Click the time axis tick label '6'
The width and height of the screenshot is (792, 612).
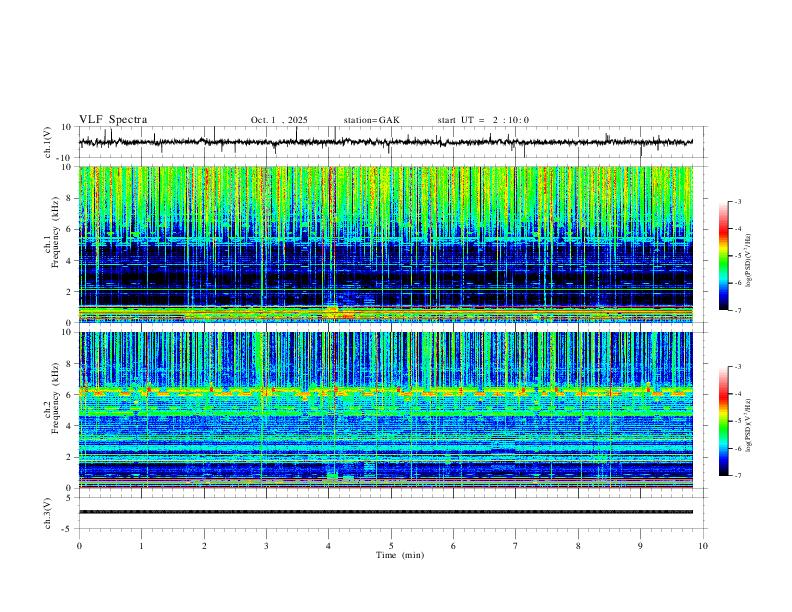tap(453, 546)
